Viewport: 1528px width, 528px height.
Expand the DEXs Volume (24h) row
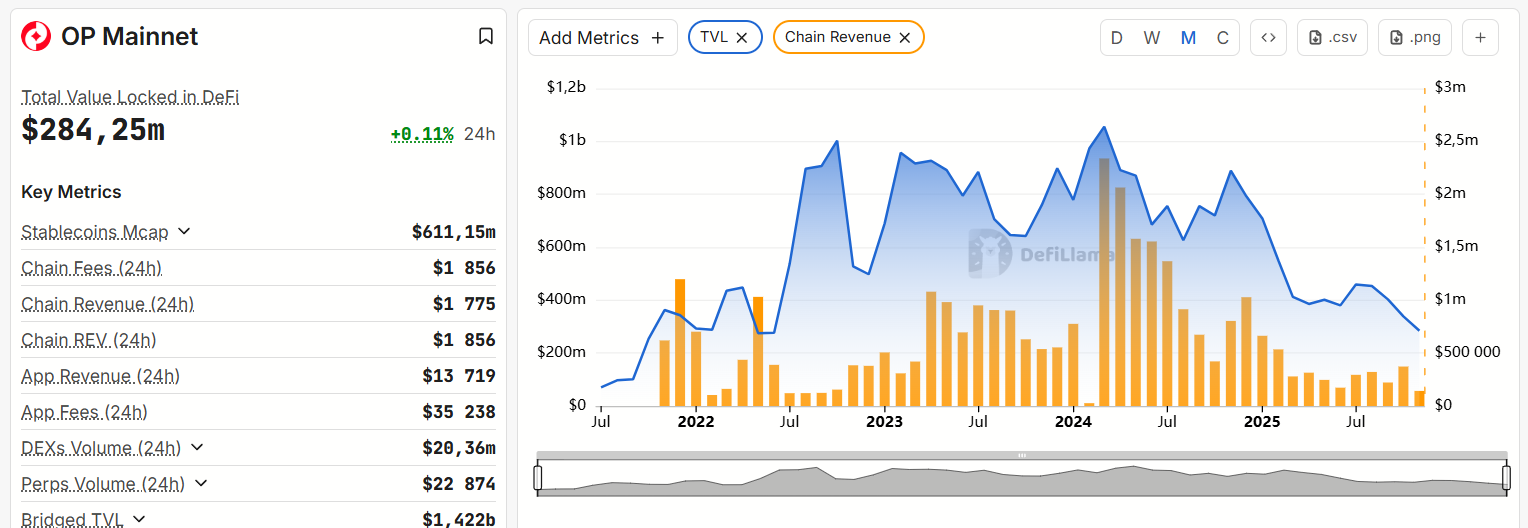(196, 448)
